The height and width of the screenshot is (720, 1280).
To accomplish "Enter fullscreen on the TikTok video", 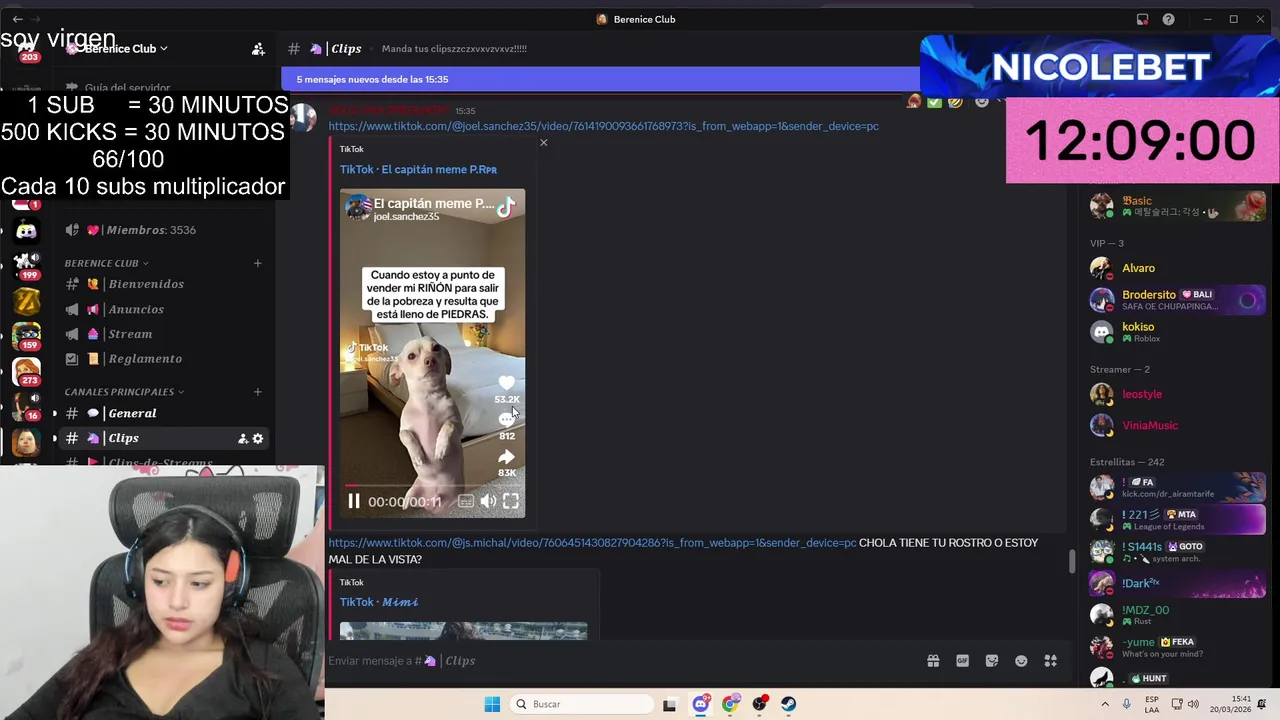I will (511, 501).
